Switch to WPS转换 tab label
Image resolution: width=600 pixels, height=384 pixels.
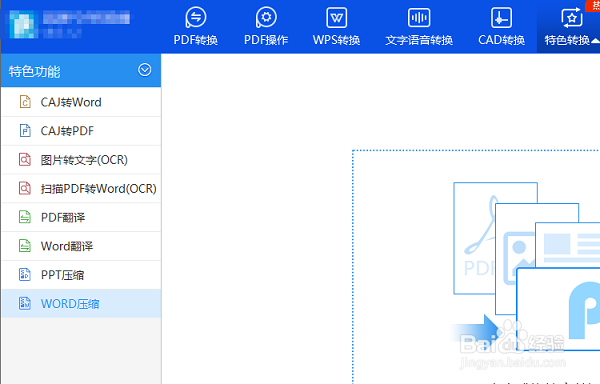pos(336,40)
